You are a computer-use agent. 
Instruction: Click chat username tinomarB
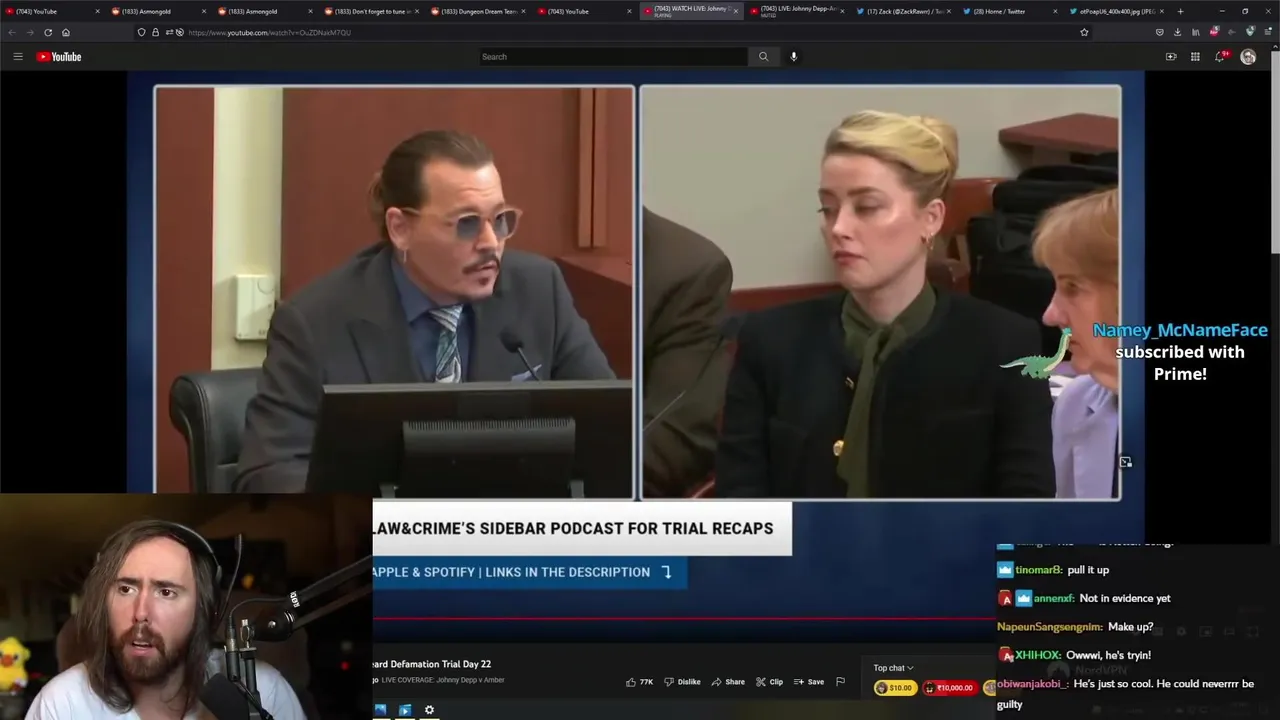1039,570
